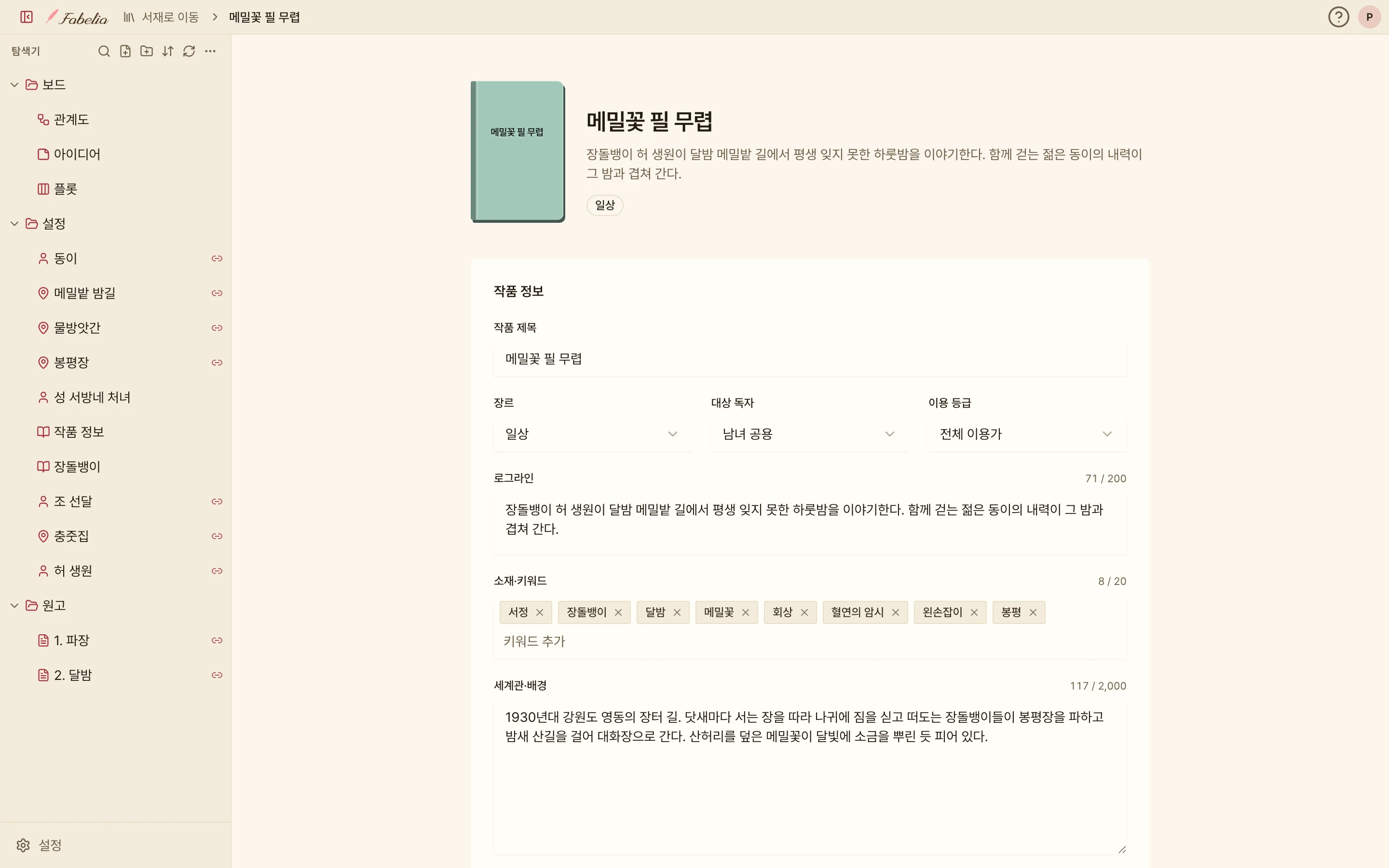Remove the 메밀꽃 keyword
Viewport: 1389px width, 868px height.
click(746, 612)
